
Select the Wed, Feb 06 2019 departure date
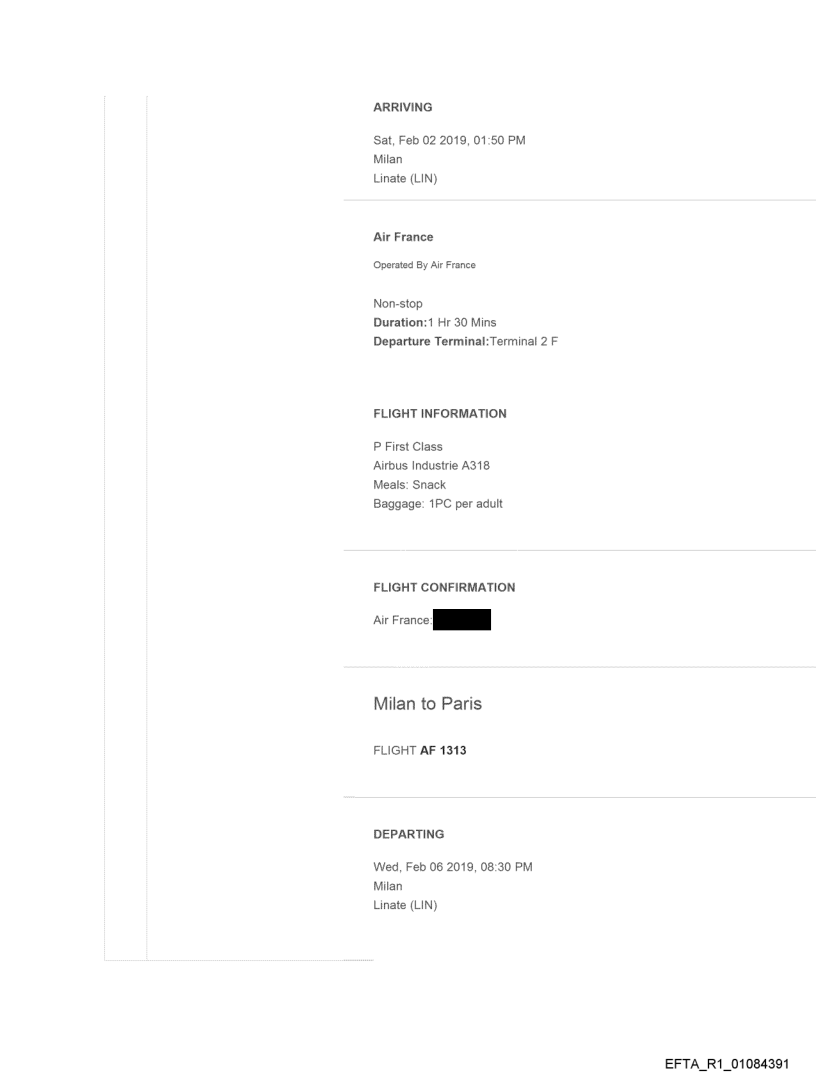click(452, 866)
